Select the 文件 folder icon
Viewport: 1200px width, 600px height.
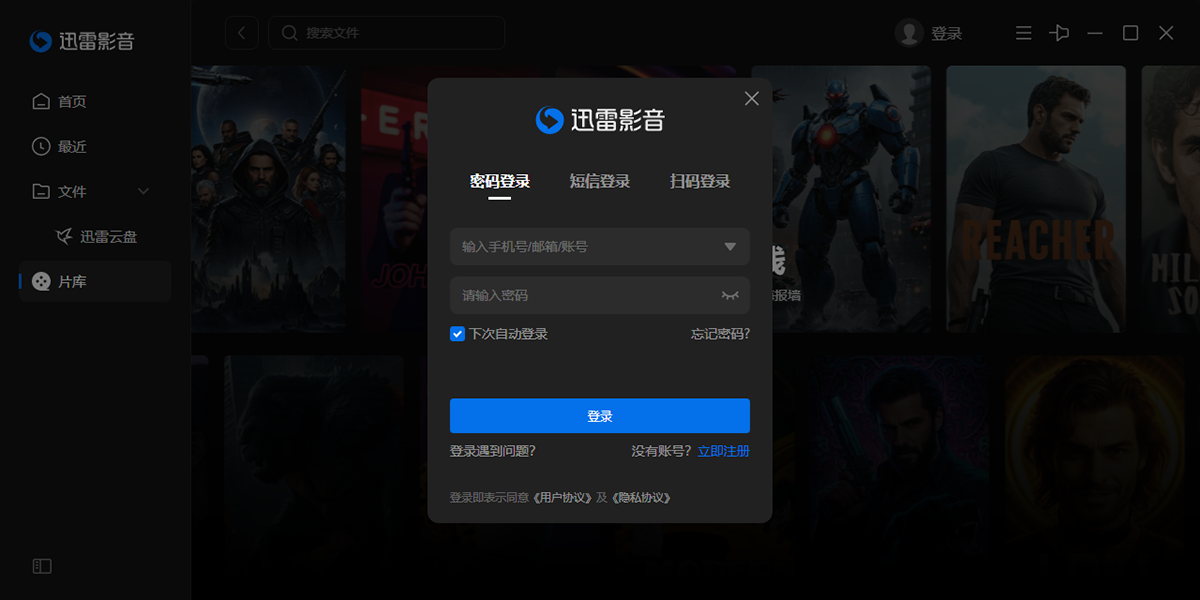point(41,191)
